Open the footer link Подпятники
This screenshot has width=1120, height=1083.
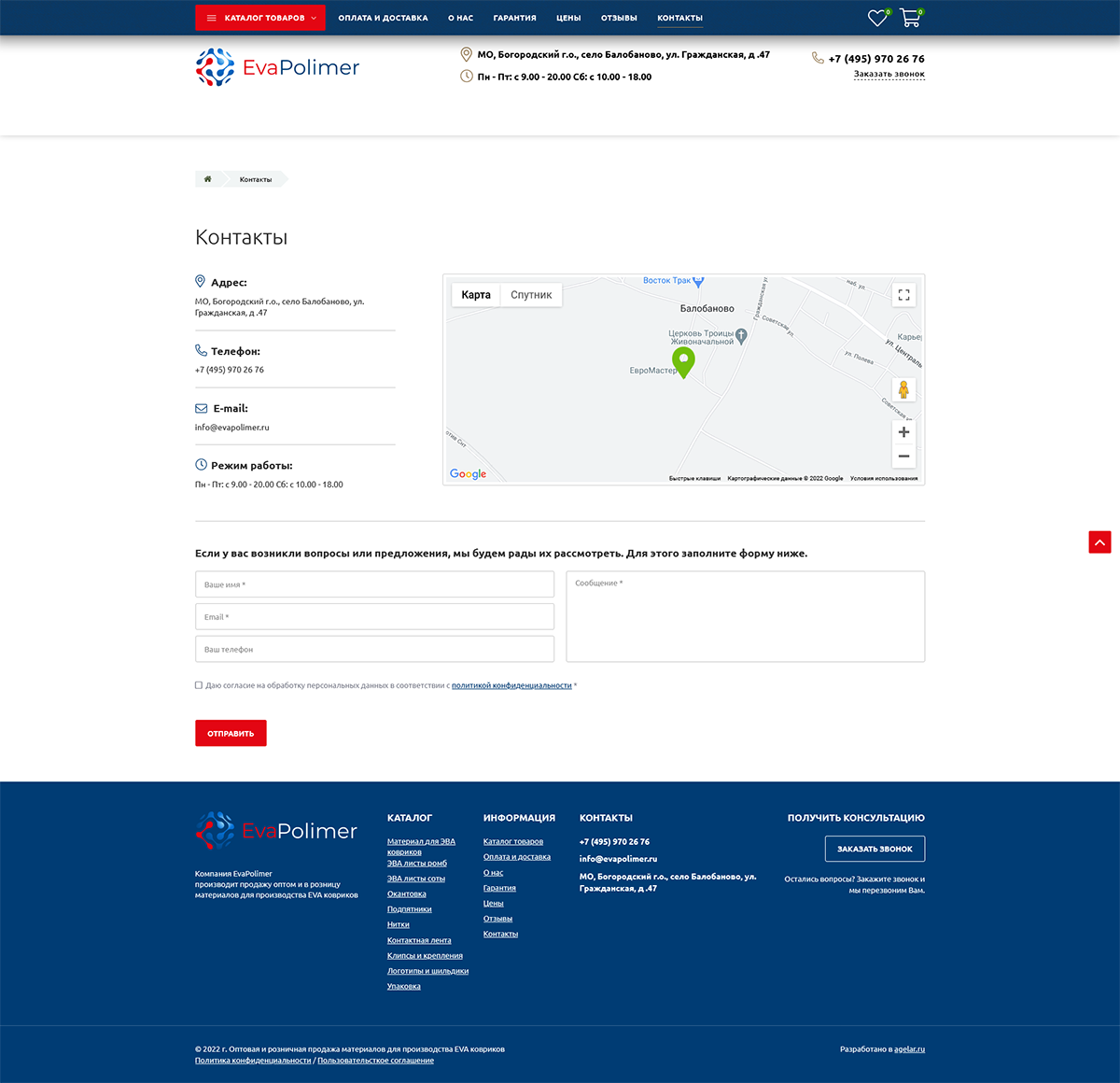coord(410,909)
